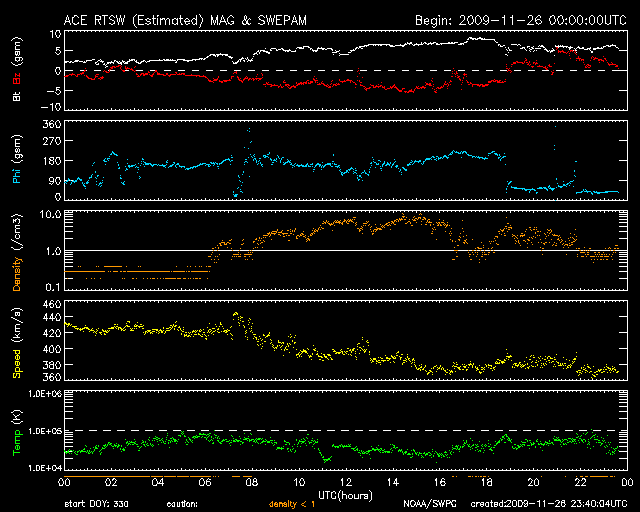Image resolution: width=640 pixels, height=512 pixels.
Task: Click the '1.0E+04' tick on the Temp axis
Action: pos(45,468)
